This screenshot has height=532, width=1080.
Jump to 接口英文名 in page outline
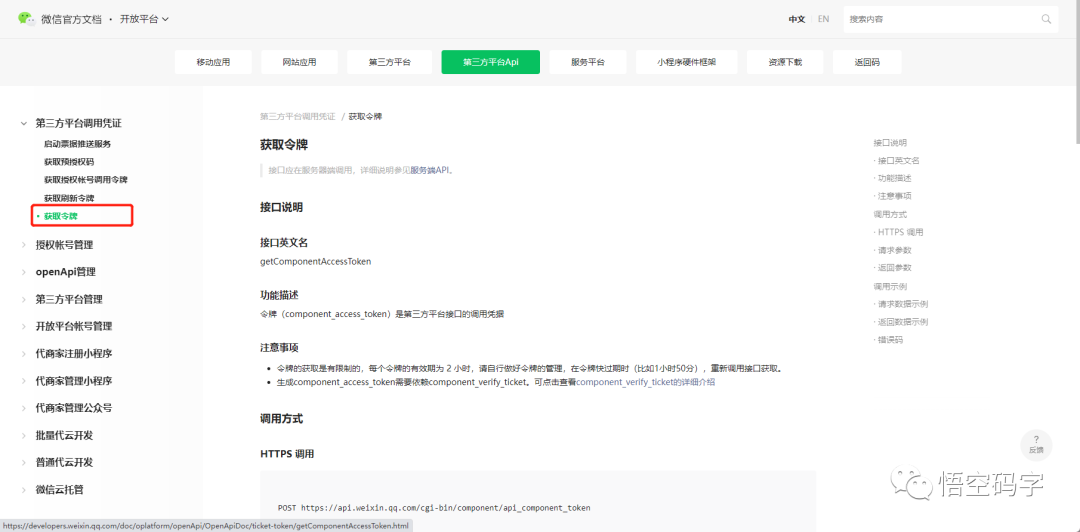click(898, 161)
